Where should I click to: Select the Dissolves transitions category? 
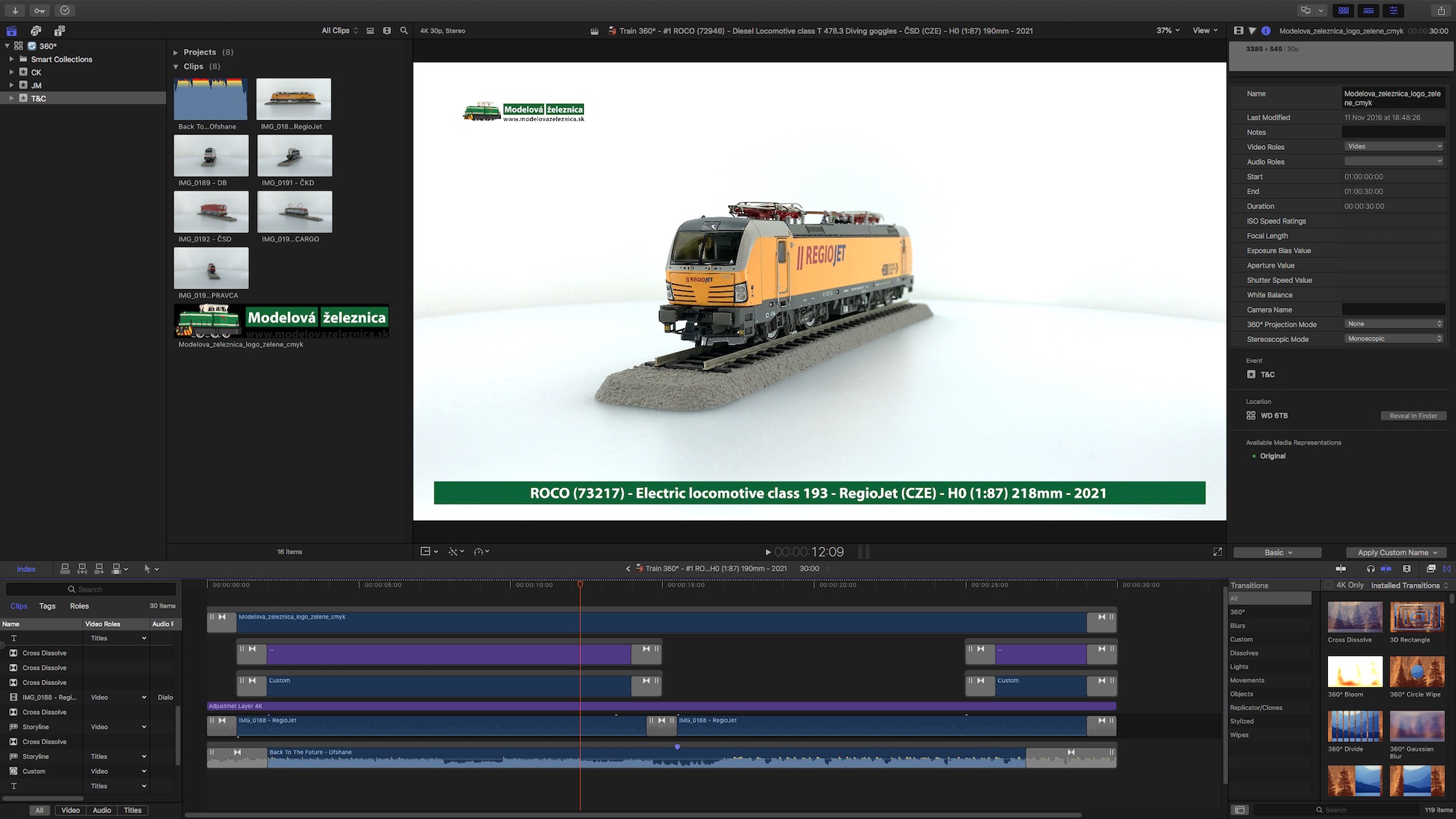(x=1270, y=653)
